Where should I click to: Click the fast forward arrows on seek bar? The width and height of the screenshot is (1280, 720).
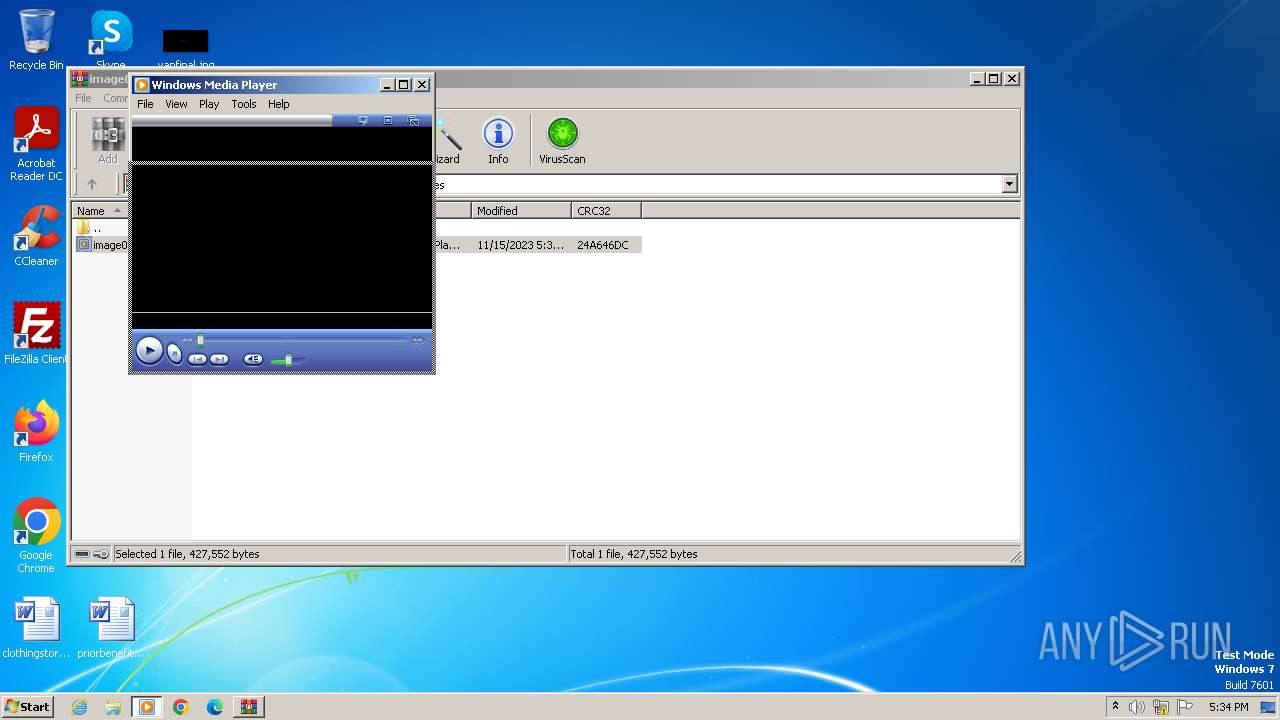418,340
